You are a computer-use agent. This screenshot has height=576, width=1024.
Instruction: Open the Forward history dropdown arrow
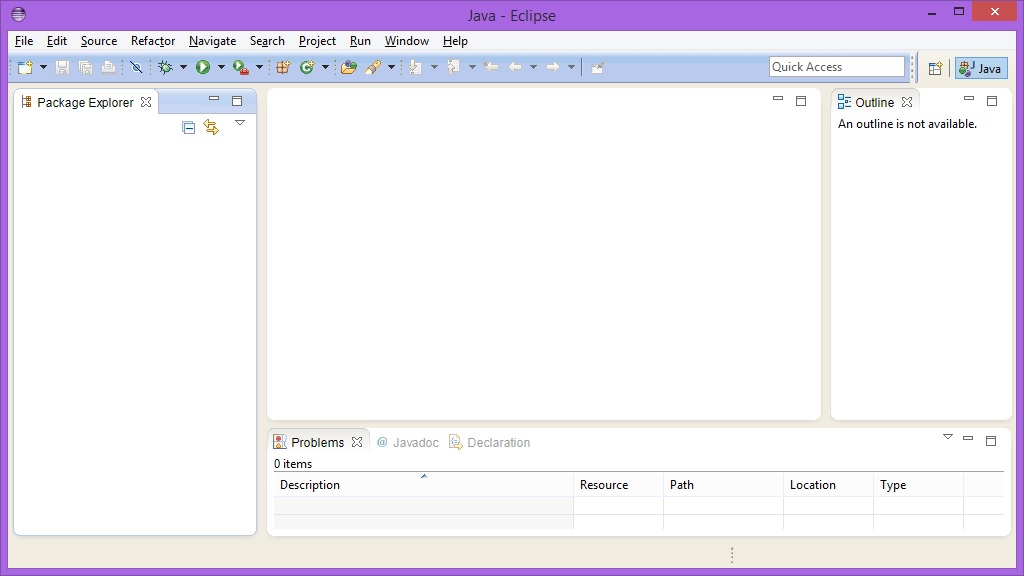[x=571, y=67]
